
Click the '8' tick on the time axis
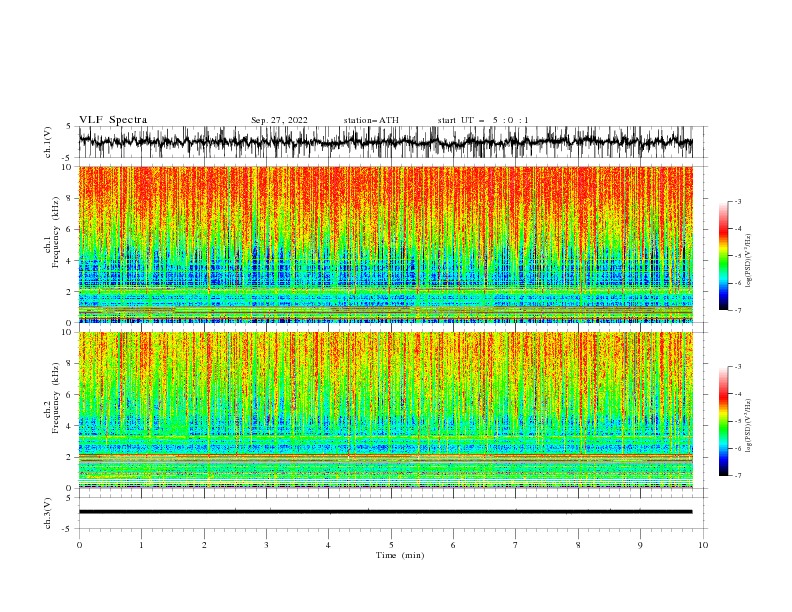click(578, 545)
